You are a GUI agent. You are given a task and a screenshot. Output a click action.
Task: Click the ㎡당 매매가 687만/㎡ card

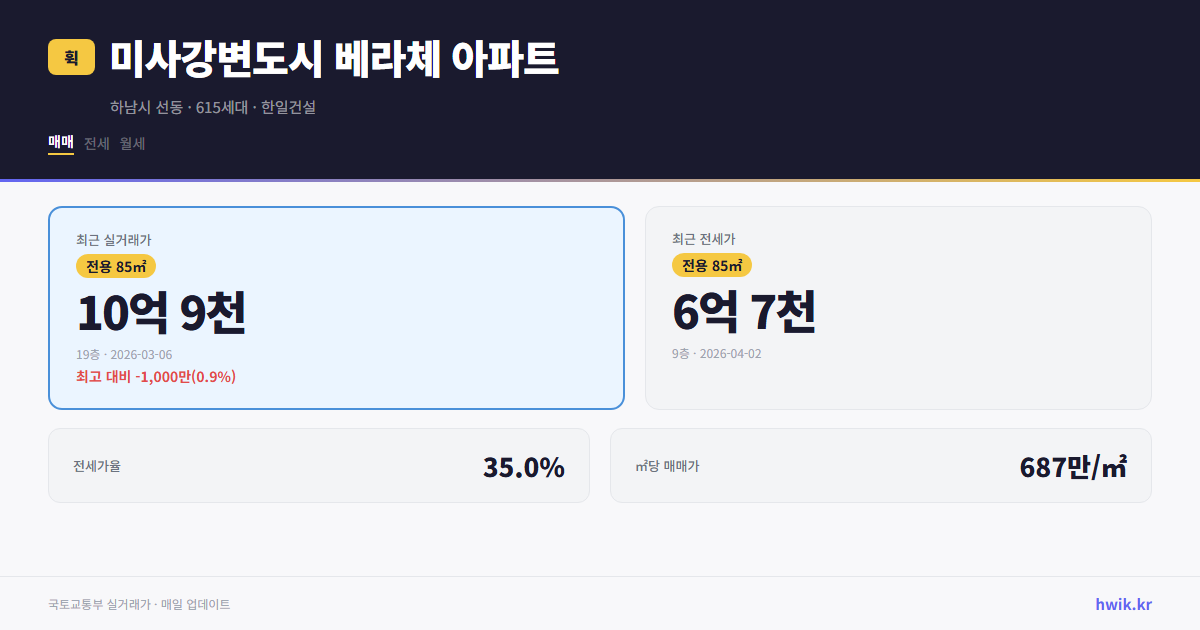[880, 465]
